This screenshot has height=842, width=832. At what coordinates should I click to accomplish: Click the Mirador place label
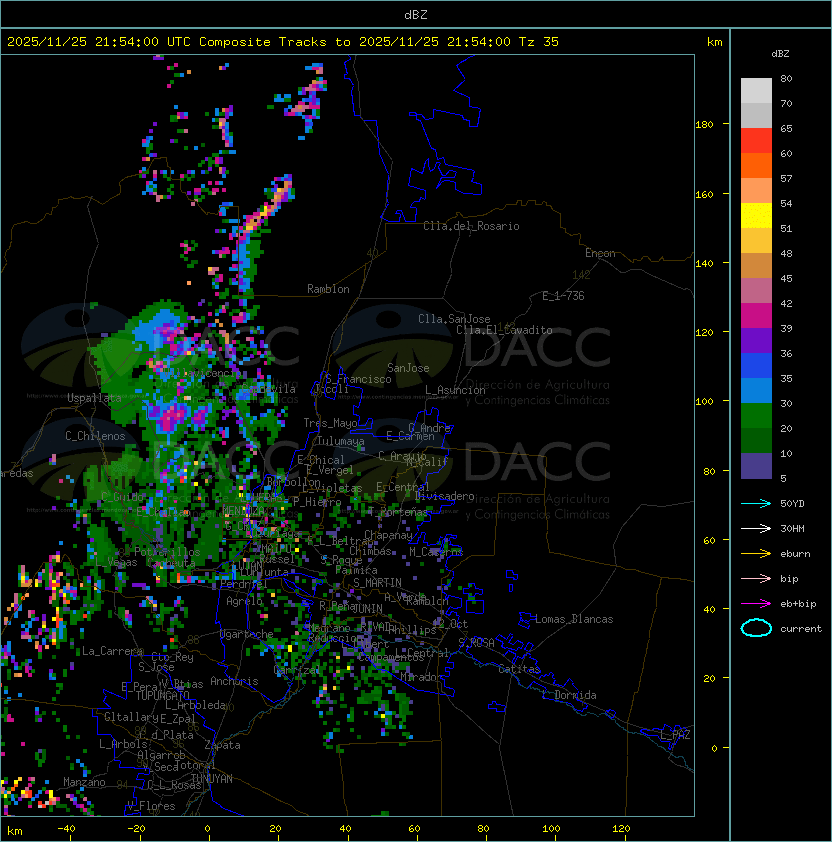click(422, 677)
